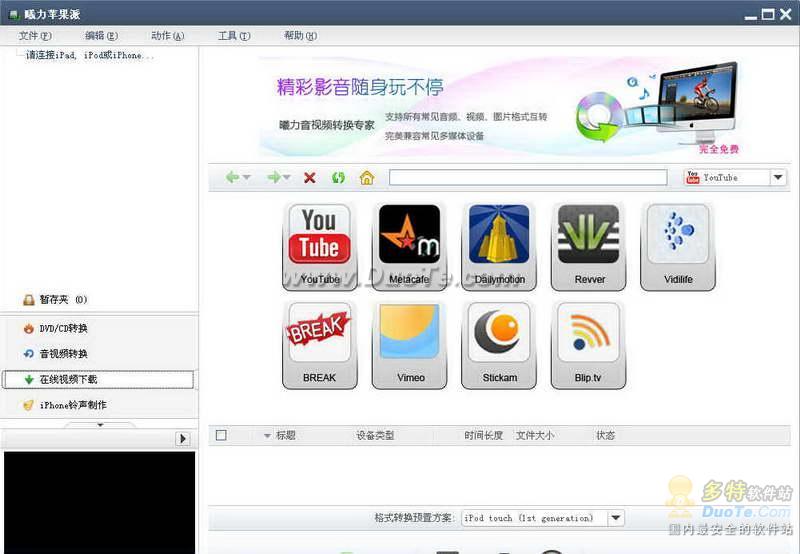This screenshot has height=554, width=800.
Task: Minimize the 曦力苹果派 window
Action: [751, 16]
